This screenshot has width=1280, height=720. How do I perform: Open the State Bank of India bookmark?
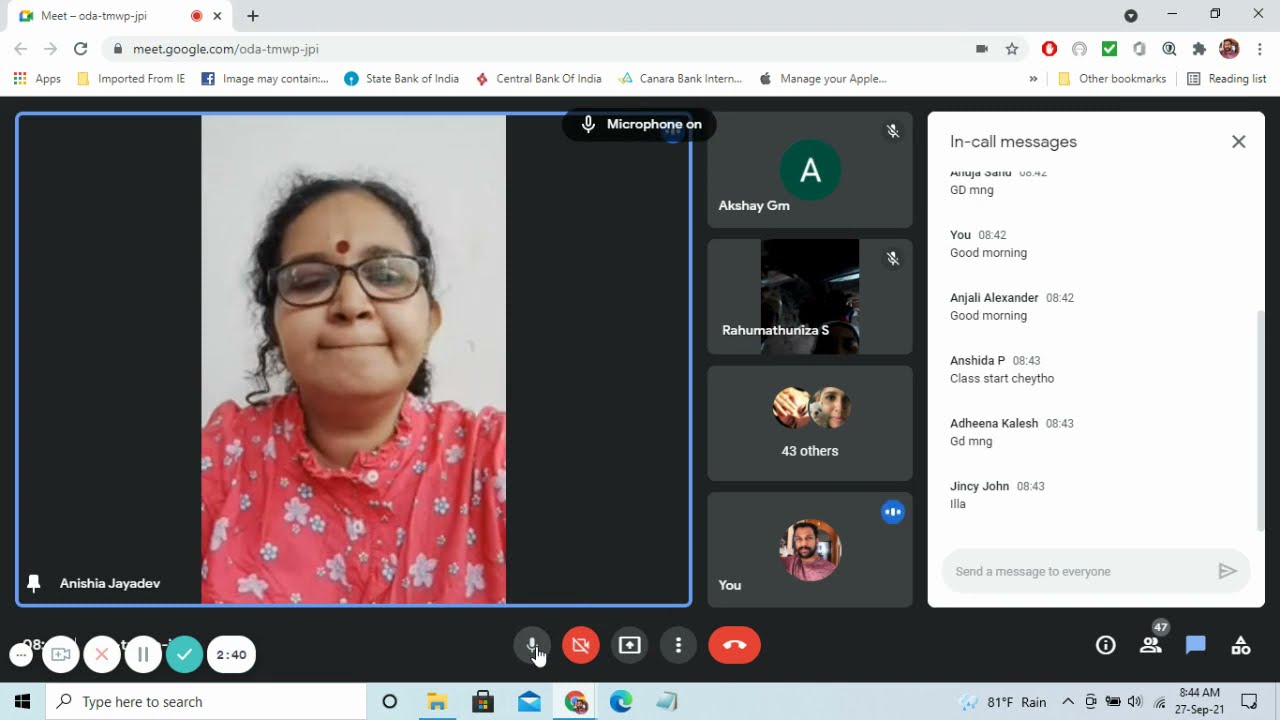coord(401,78)
